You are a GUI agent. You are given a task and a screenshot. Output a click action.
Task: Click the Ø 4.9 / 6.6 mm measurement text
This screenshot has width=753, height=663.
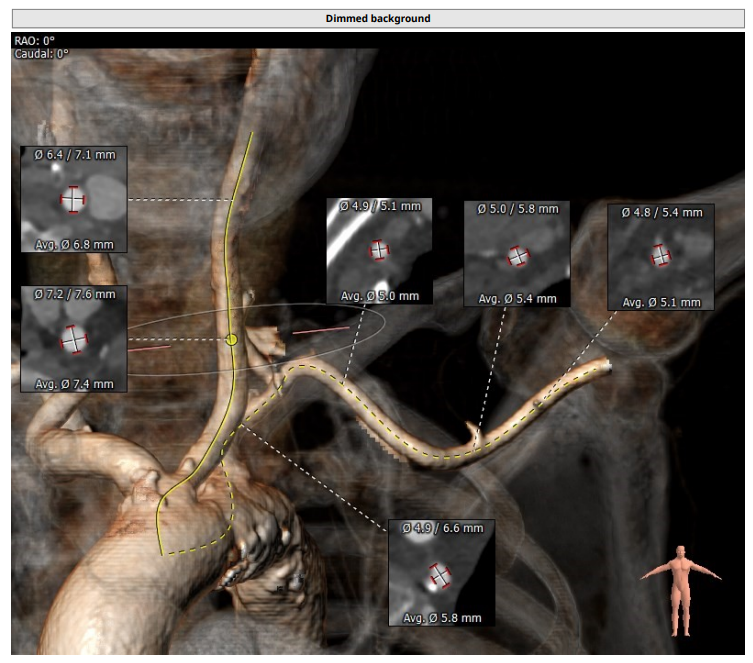[x=442, y=528]
